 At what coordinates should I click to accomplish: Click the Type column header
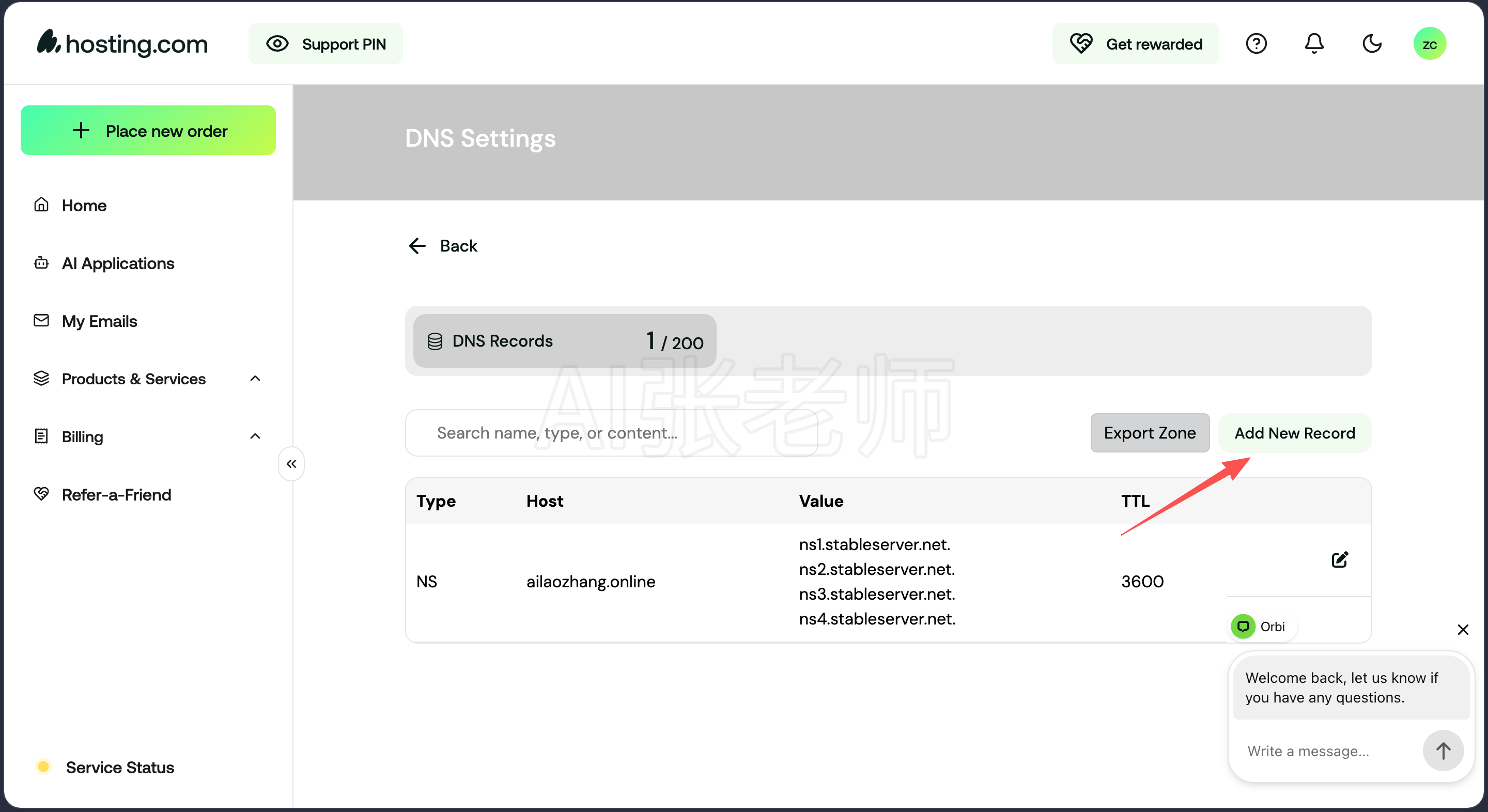(x=436, y=501)
